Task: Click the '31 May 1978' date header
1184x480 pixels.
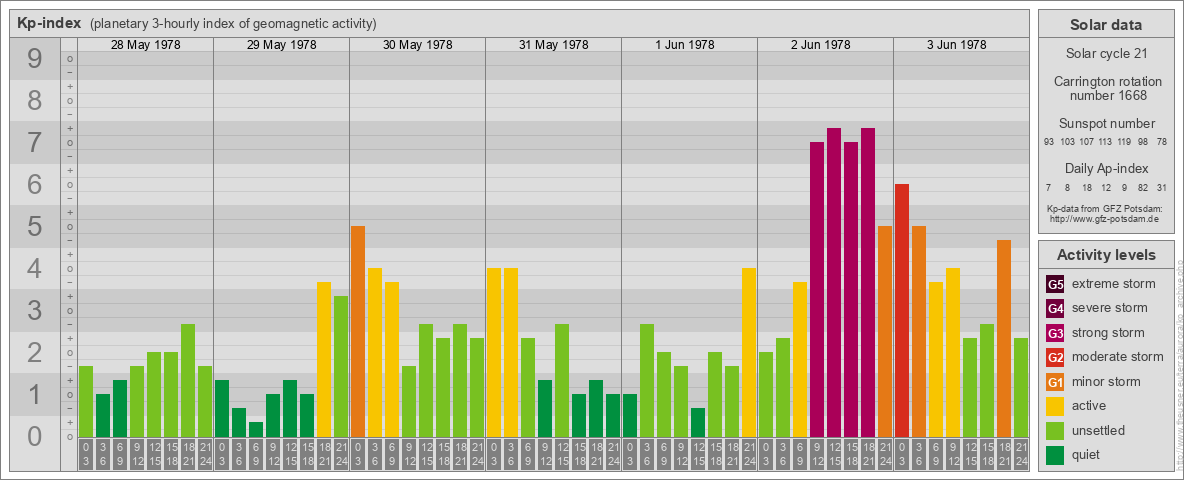Action: (x=553, y=45)
